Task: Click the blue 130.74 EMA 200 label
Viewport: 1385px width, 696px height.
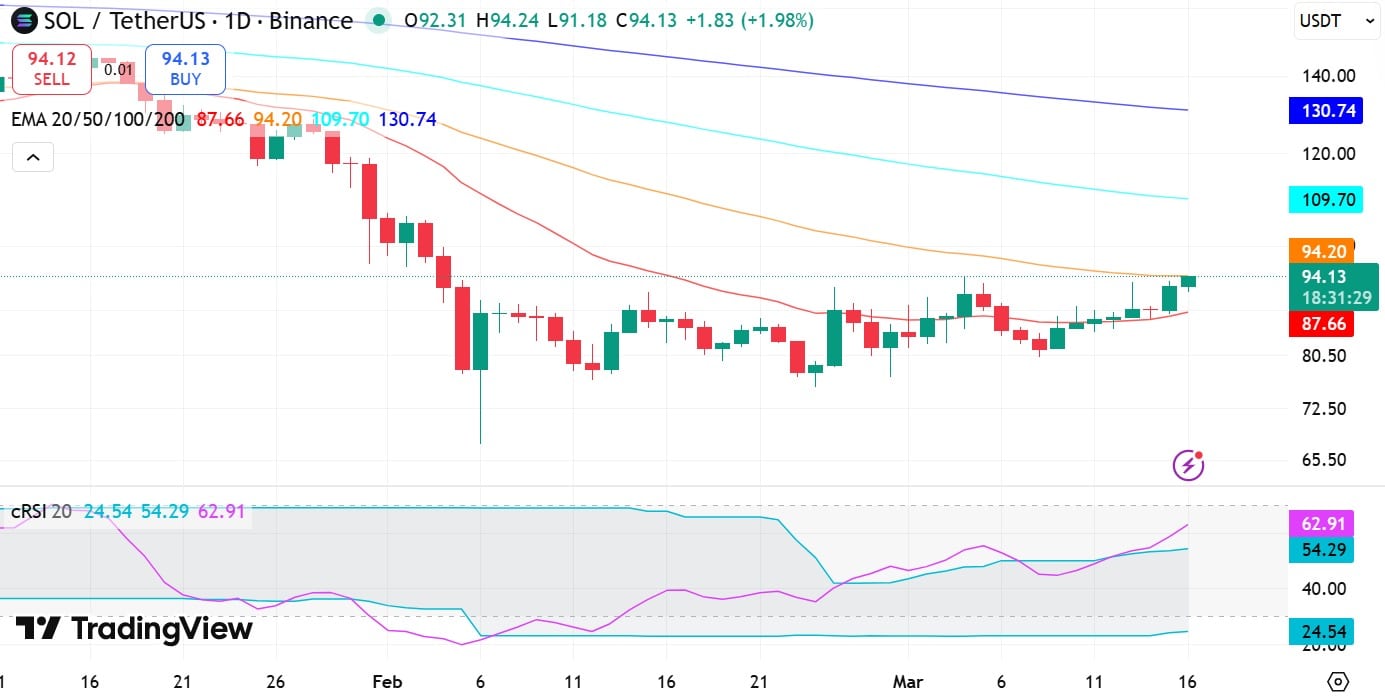Action: coord(1324,111)
